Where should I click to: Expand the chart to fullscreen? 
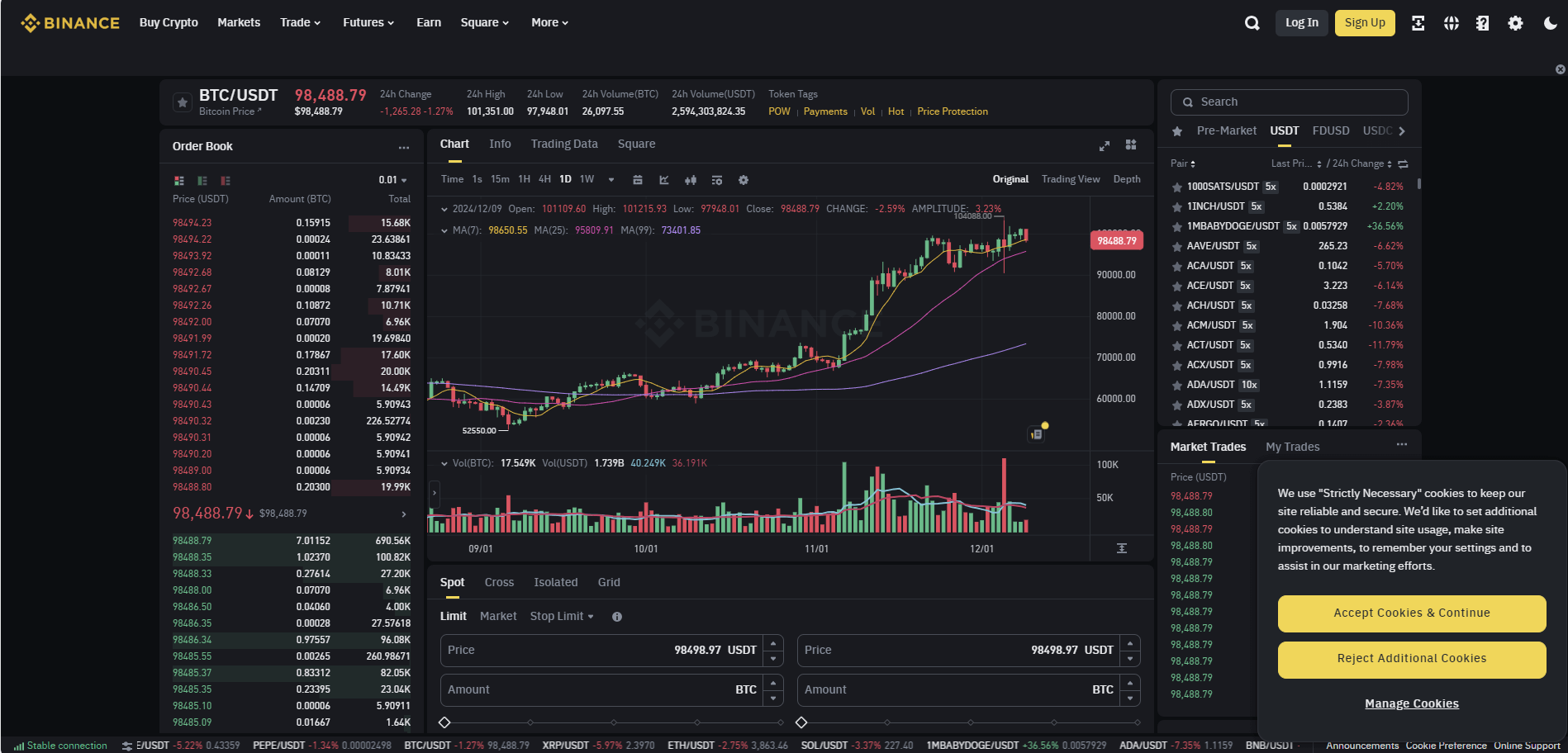(x=1105, y=146)
